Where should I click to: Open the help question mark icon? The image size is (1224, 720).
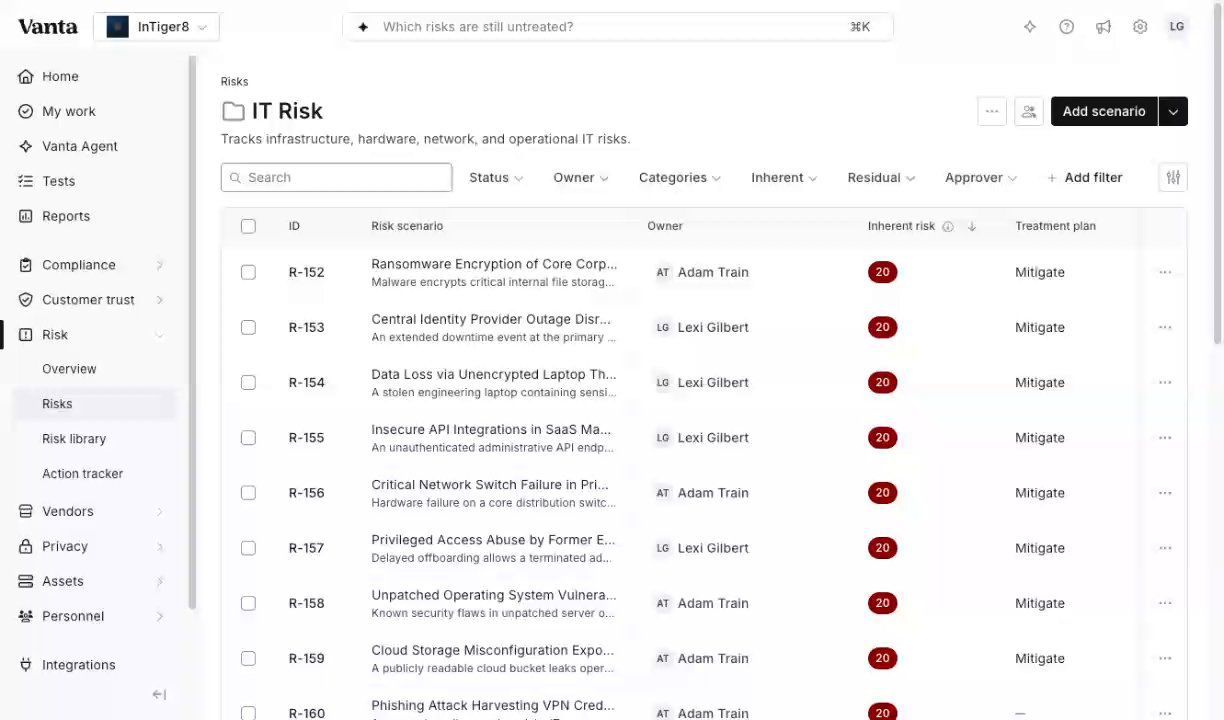click(1066, 27)
